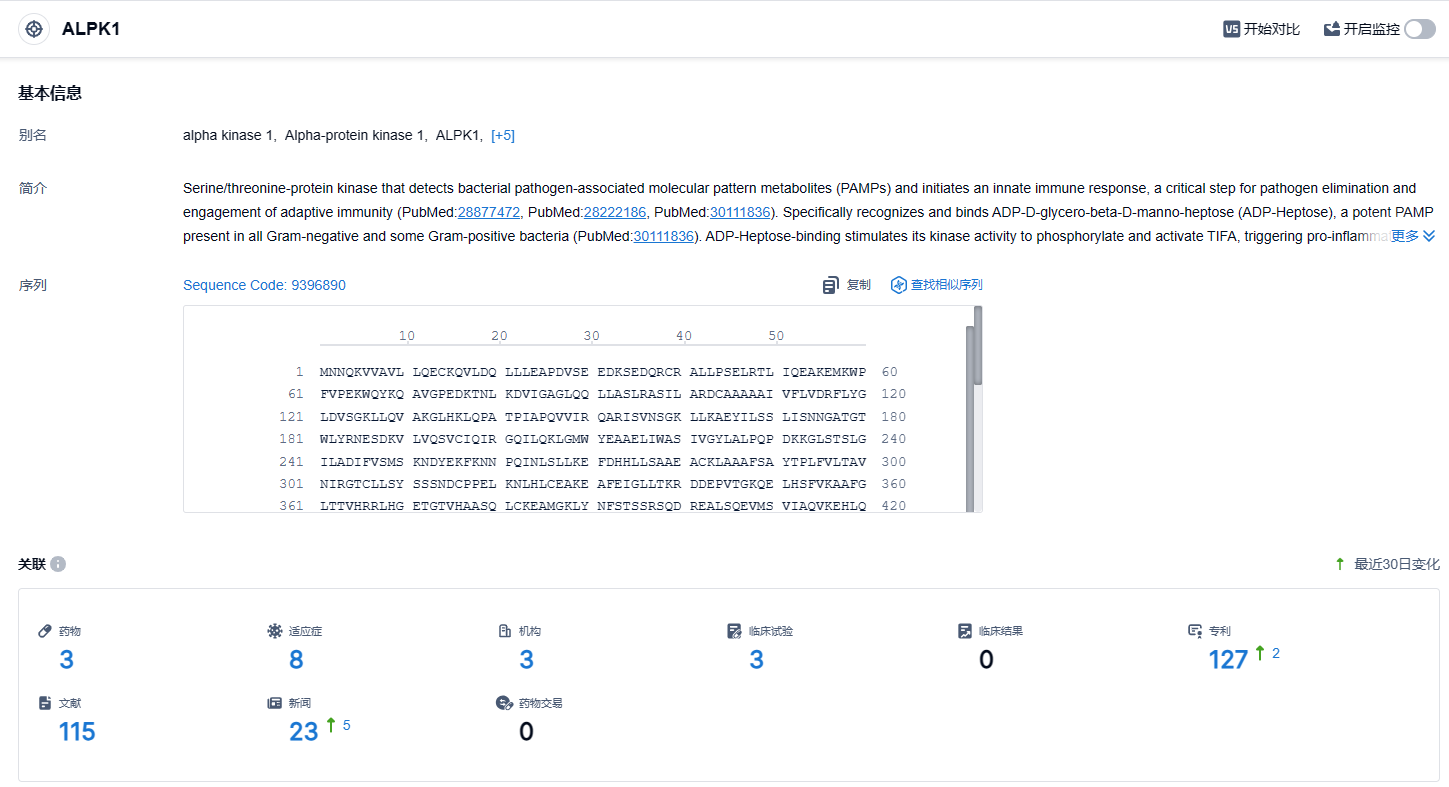View the 8 indications count

click(x=296, y=659)
